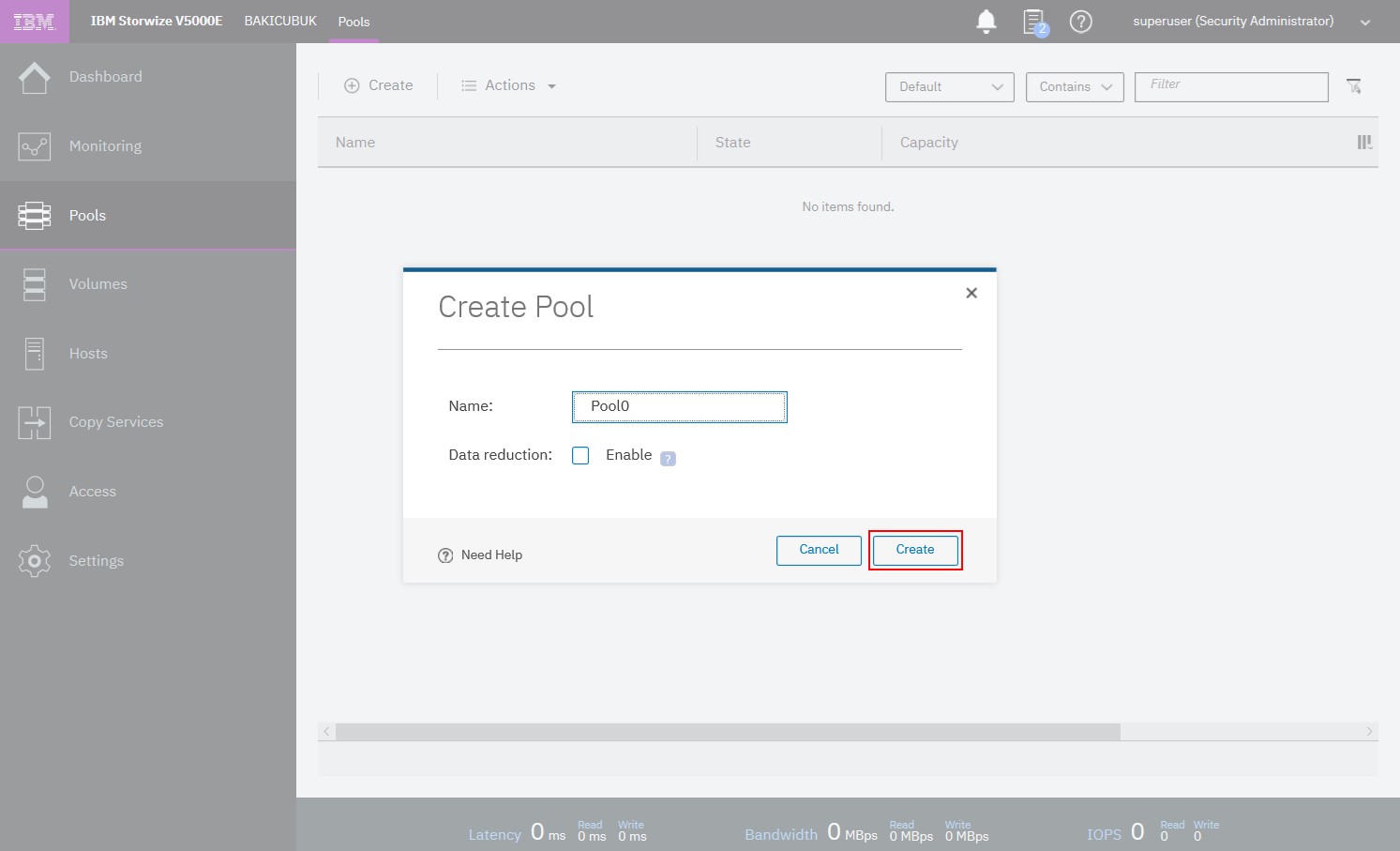Close the Create Pool dialog
The width and height of the screenshot is (1400, 851).
(971, 293)
